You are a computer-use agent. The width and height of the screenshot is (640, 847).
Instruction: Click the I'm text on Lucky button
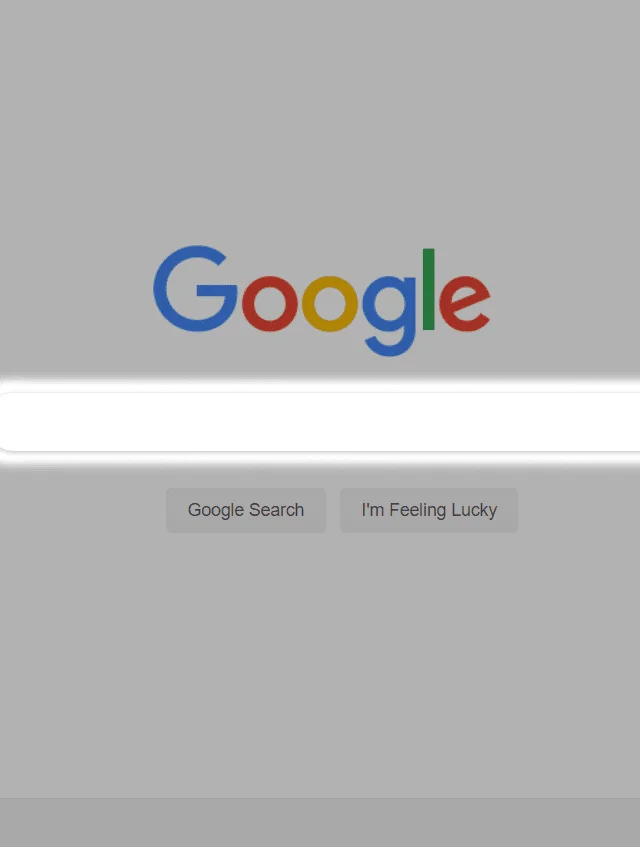pos(373,509)
